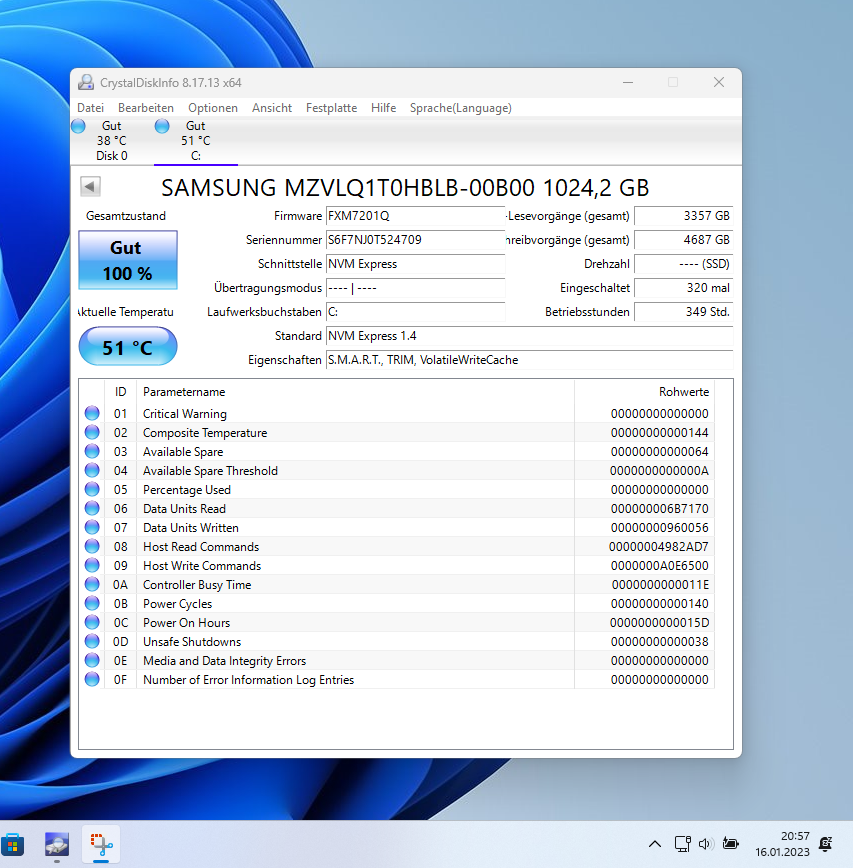The height and width of the screenshot is (868, 853).
Task: Click status orb for Error Information Log Entries
Action: [92, 679]
